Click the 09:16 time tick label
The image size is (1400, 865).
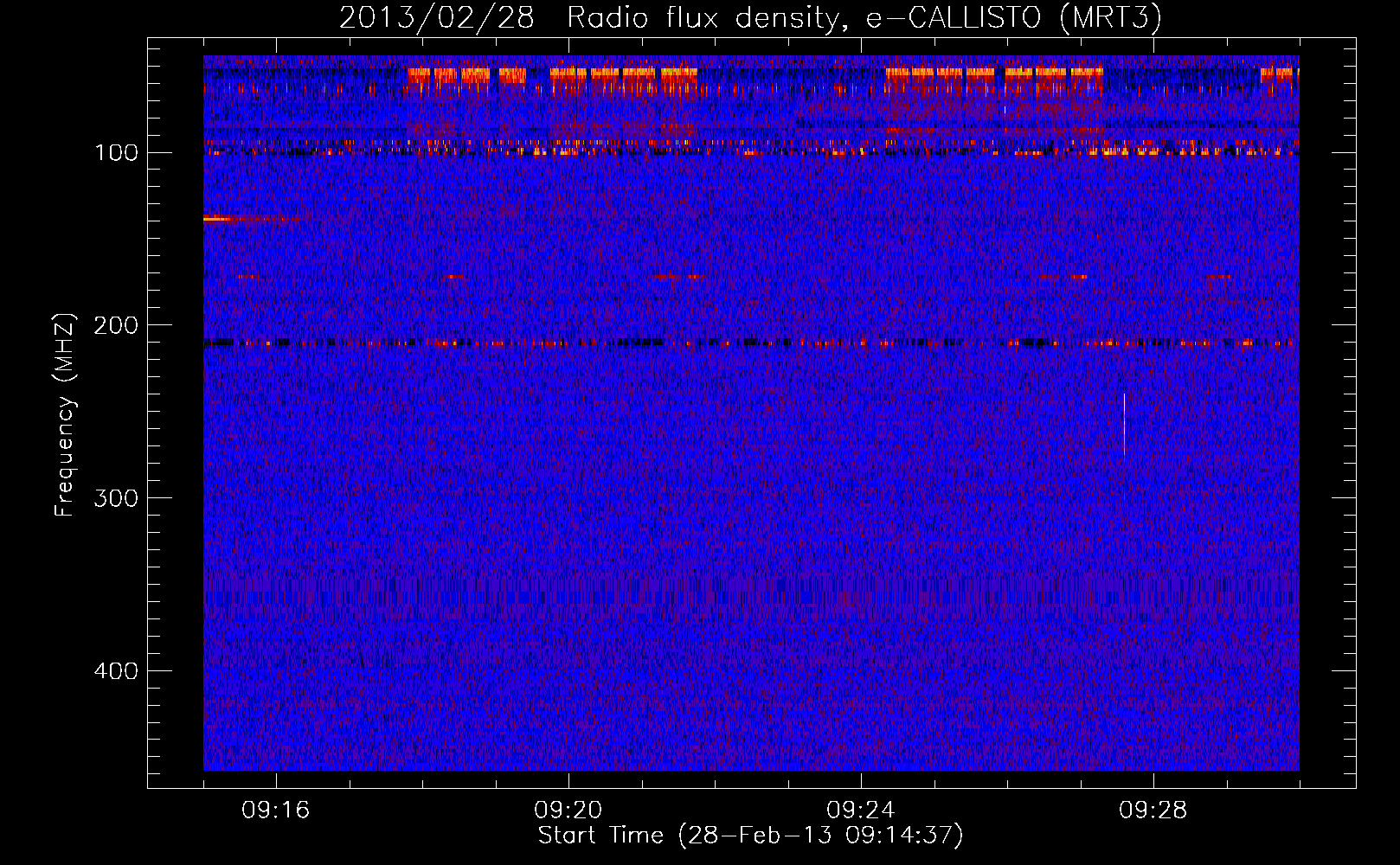[x=276, y=811]
